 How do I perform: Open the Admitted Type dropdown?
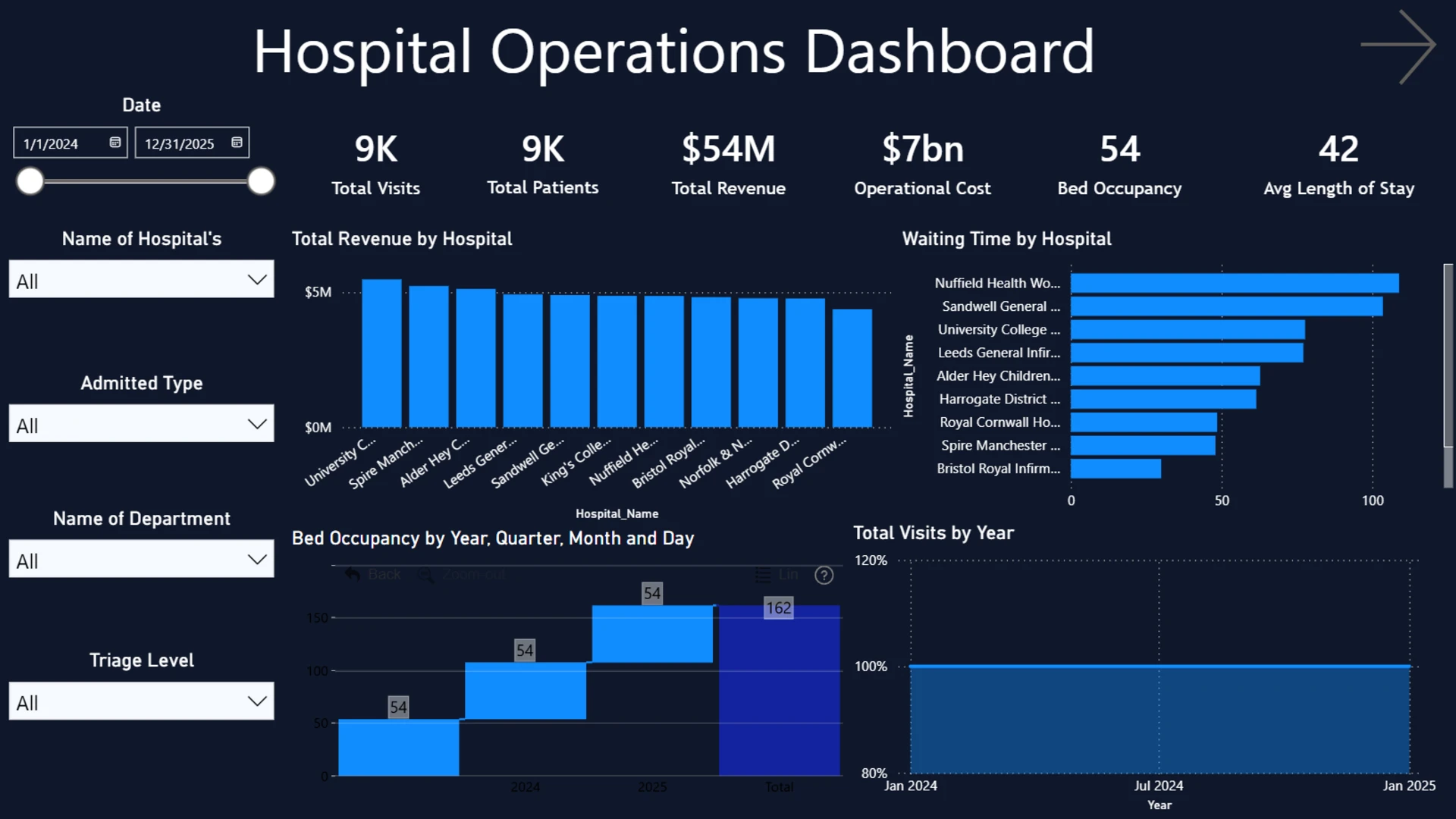click(141, 424)
